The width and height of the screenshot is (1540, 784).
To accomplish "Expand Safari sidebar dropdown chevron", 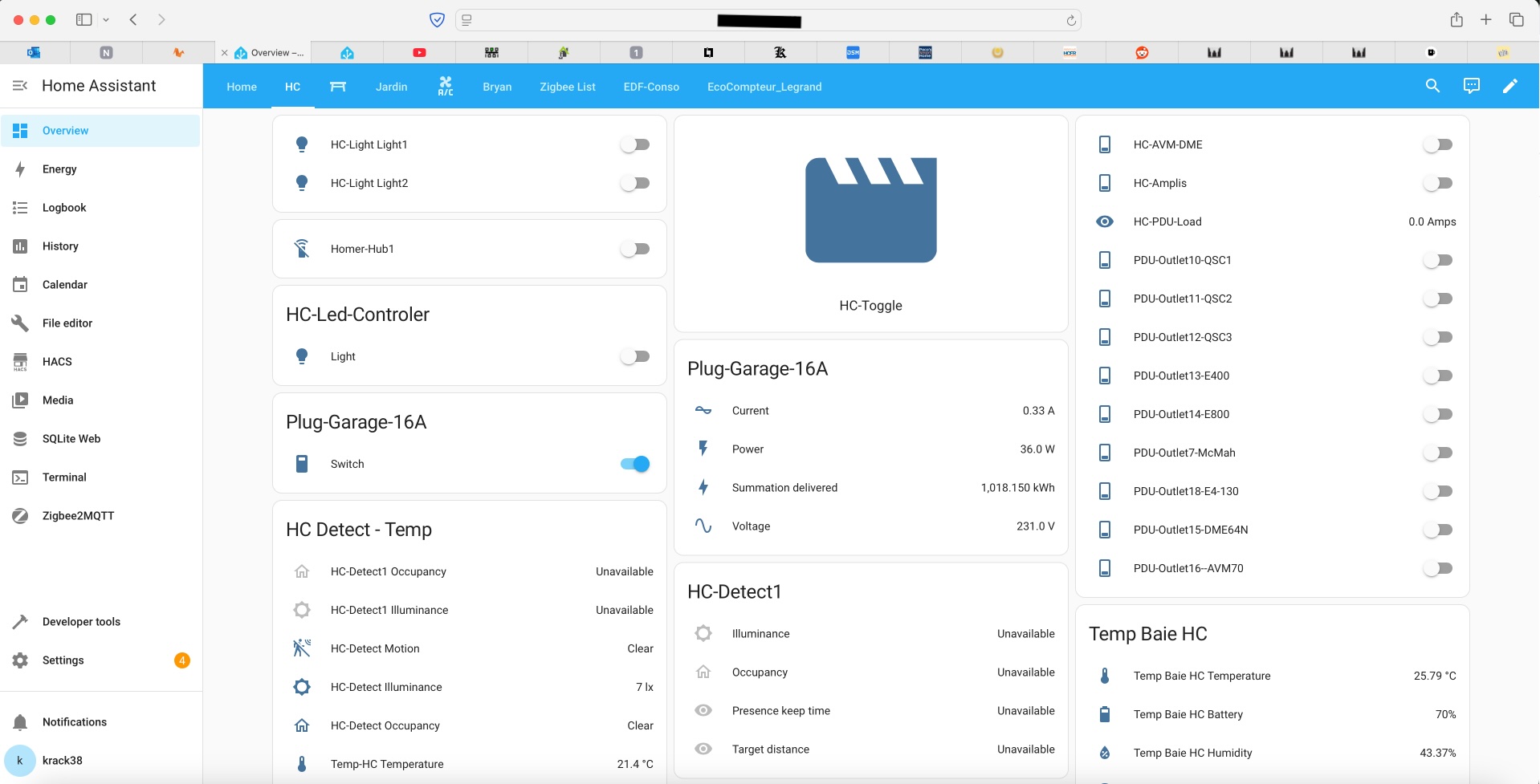I will (x=106, y=20).
